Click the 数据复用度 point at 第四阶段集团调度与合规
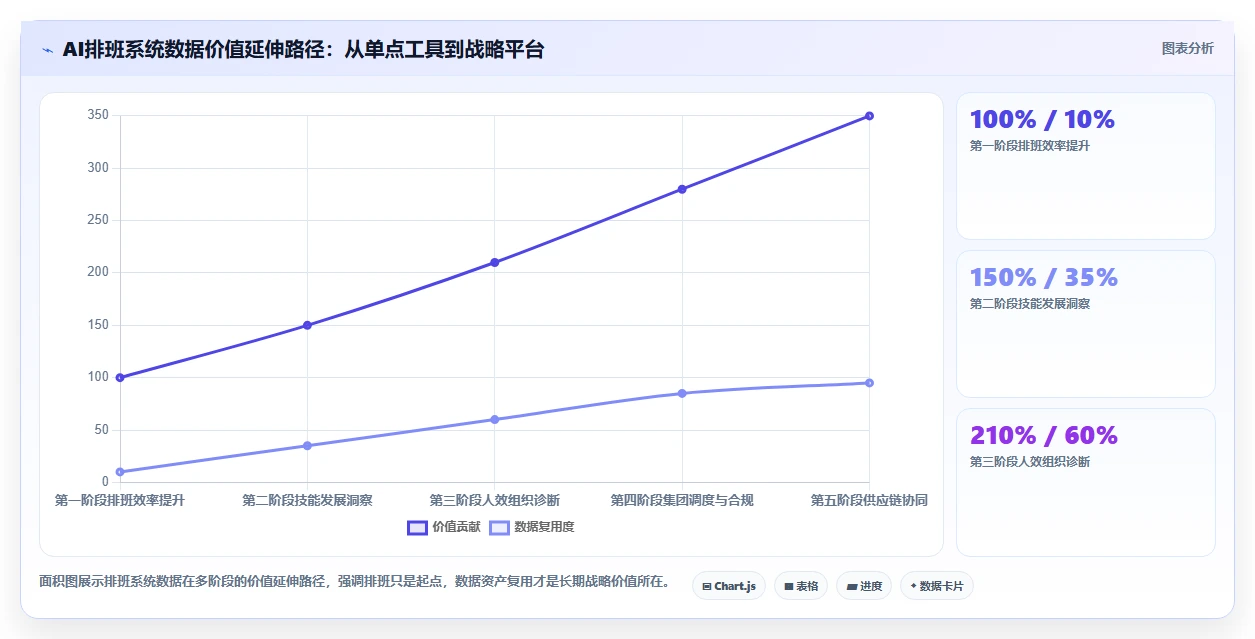Screen dimensions: 1255x639 coord(682,393)
